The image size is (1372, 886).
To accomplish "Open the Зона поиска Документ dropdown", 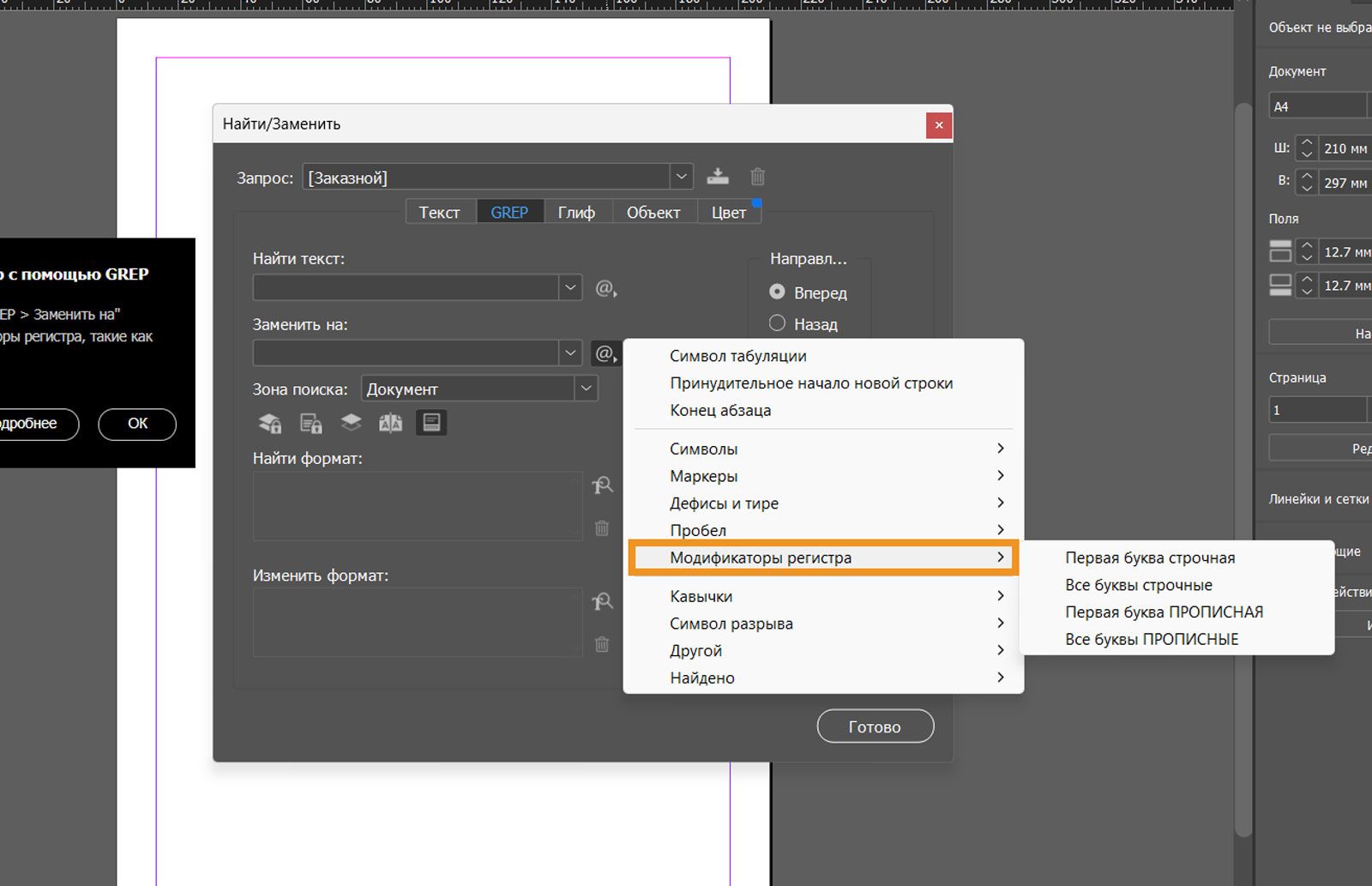I will pyautogui.click(x=586, y=389).
